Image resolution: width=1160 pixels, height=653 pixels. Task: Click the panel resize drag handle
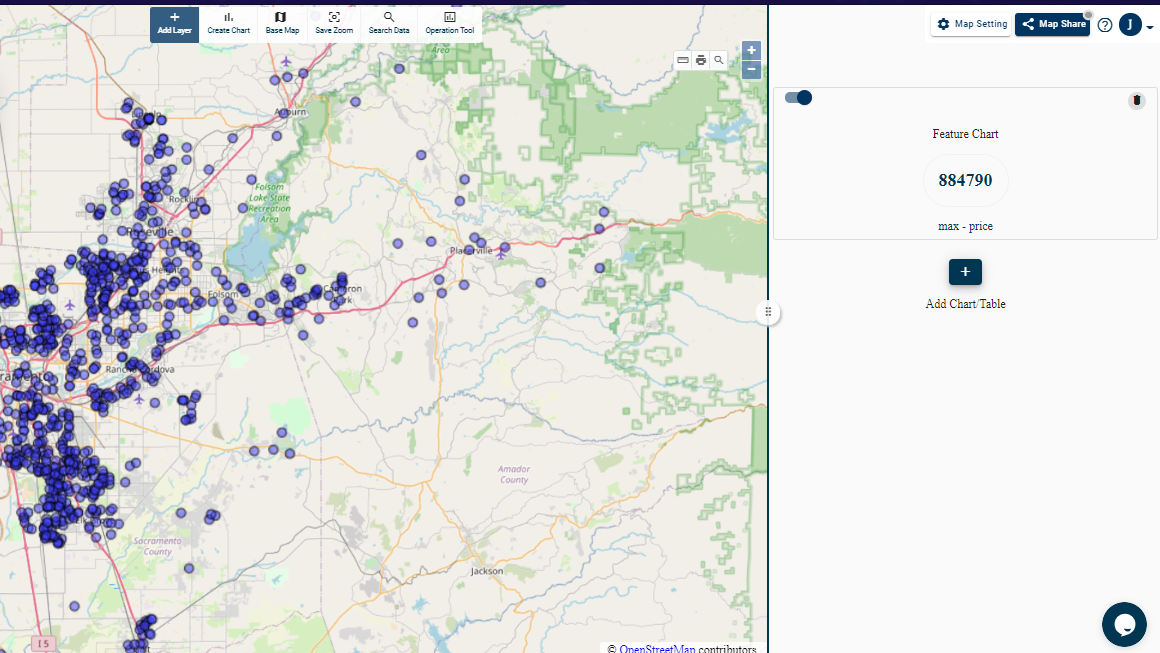coord(768,312)
